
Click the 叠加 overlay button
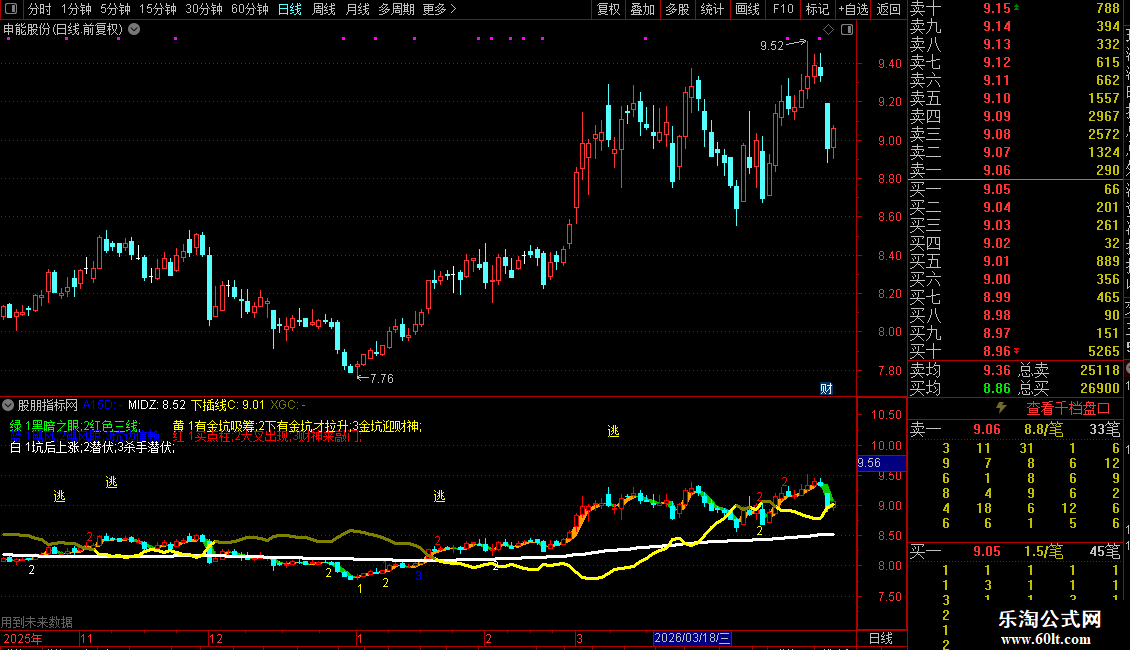pyautogui.click(x=643, y=9)
